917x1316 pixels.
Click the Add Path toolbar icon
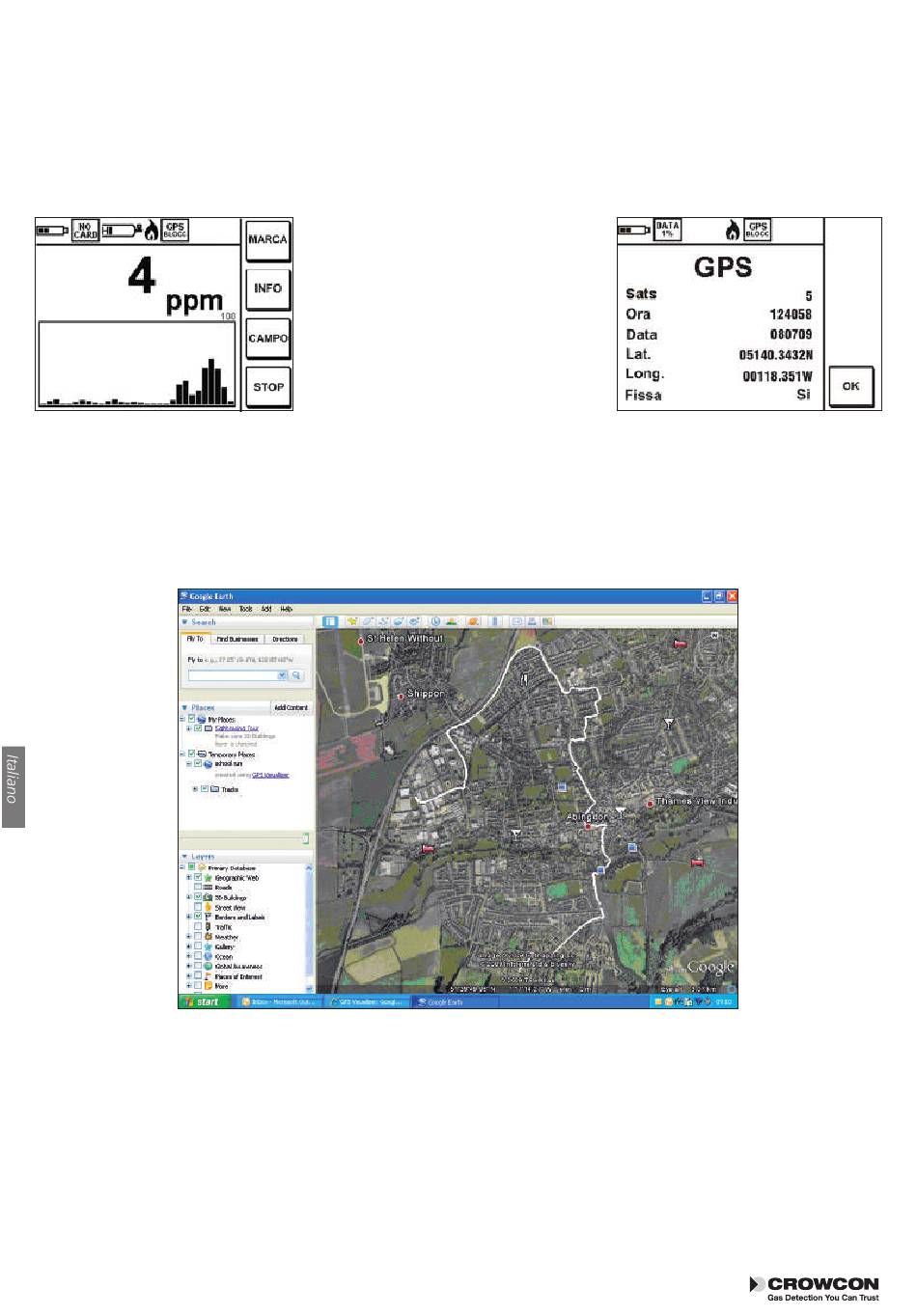(383, 622)
